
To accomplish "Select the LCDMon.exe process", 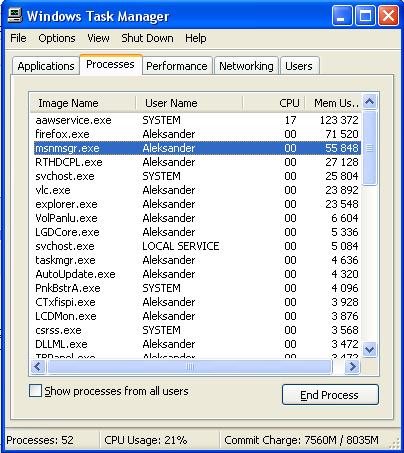I will (x=197, y=316).
